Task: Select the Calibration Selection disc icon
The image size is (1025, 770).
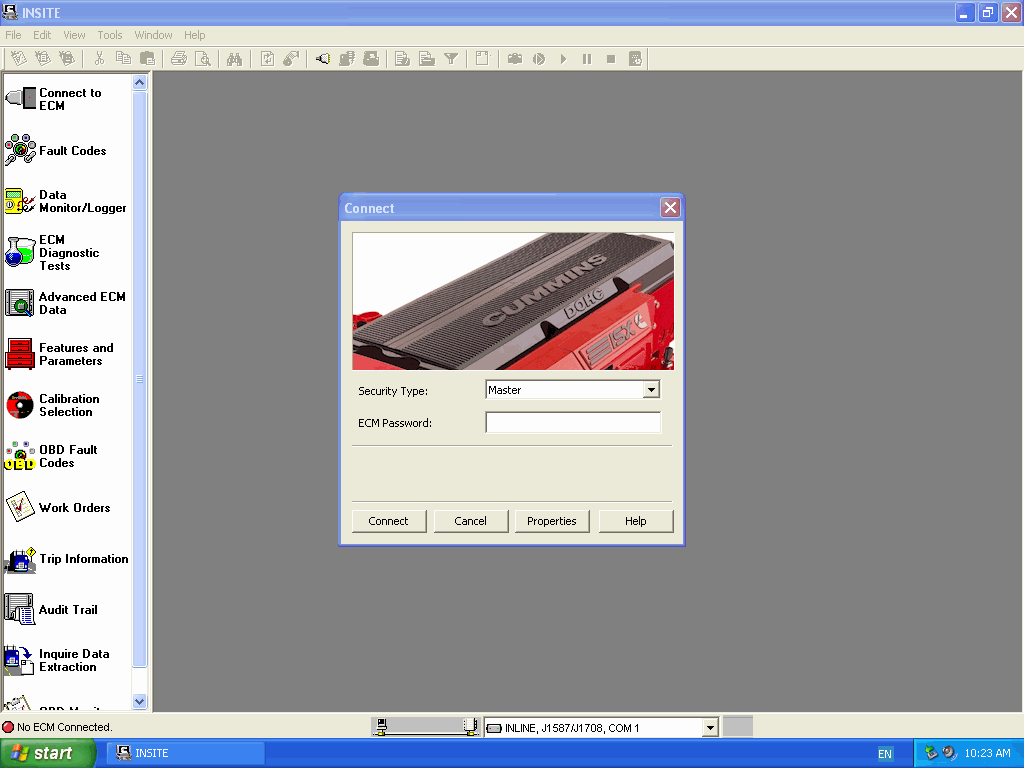Action: coord(20,405)
